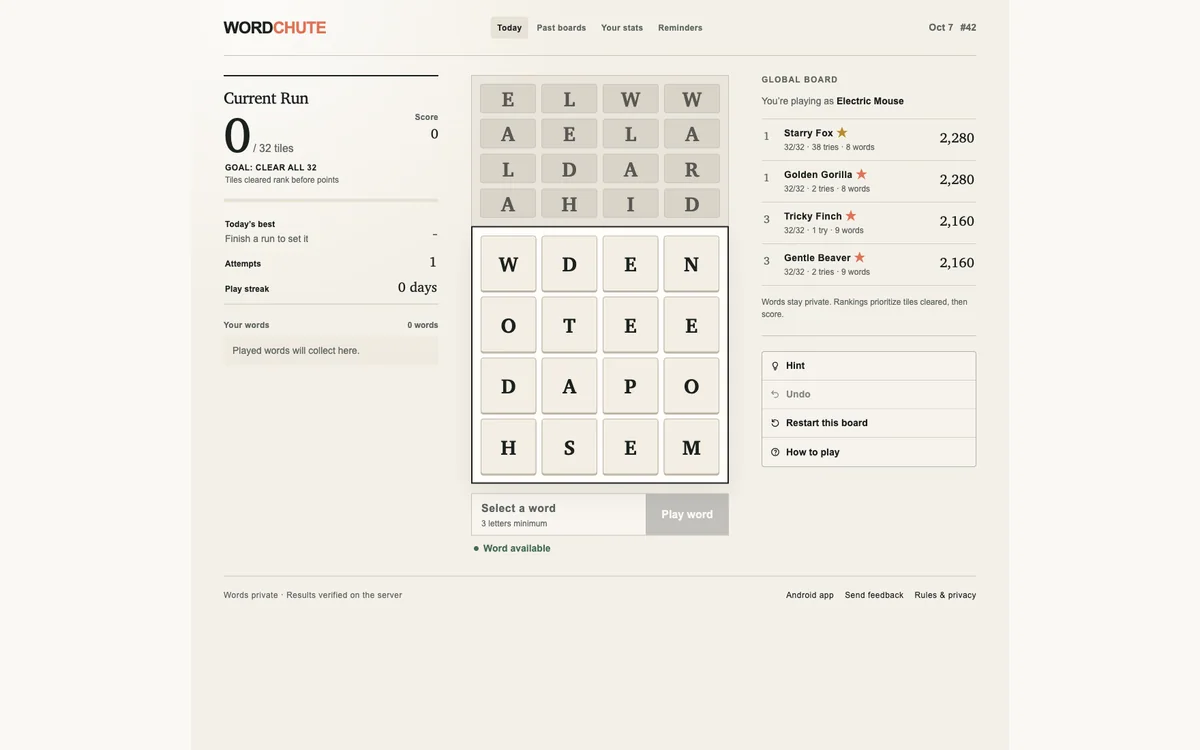Click the star next to Golden Gorilla
1200x750 pixels.
coord(861,174)
